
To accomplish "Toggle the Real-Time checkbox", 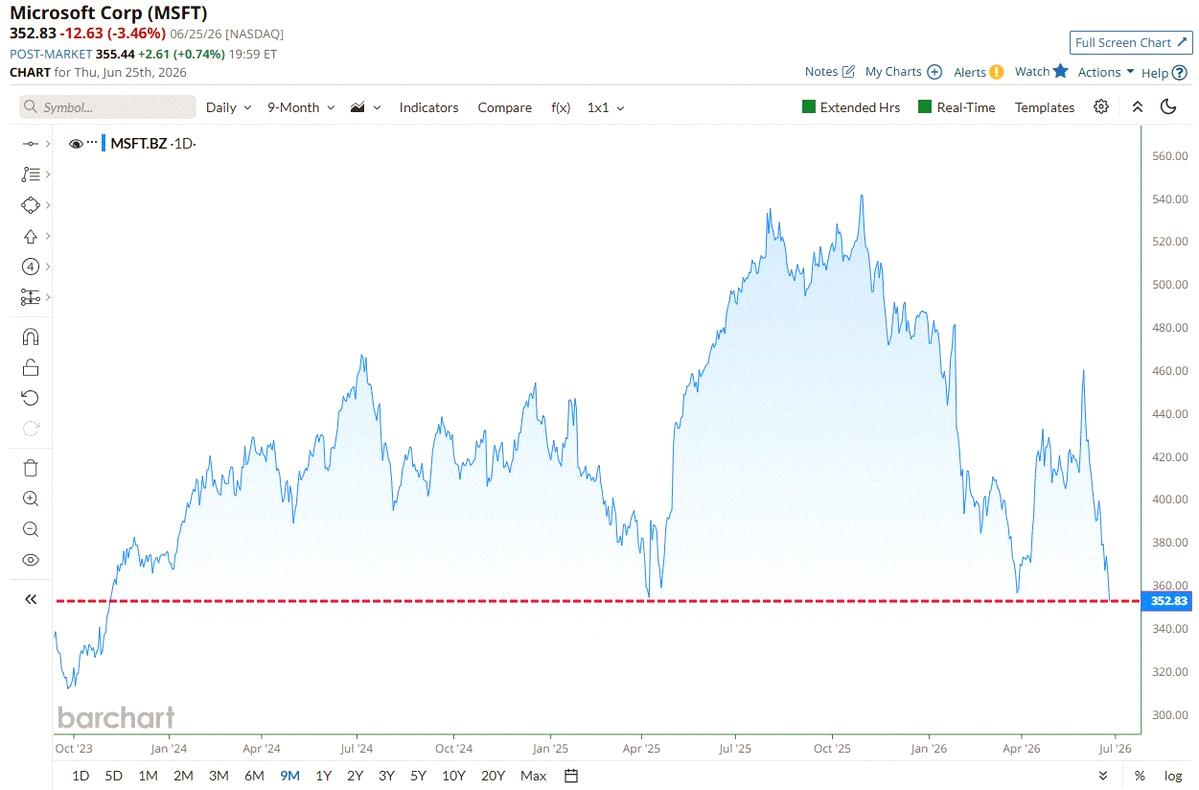I will click(957, 107).
